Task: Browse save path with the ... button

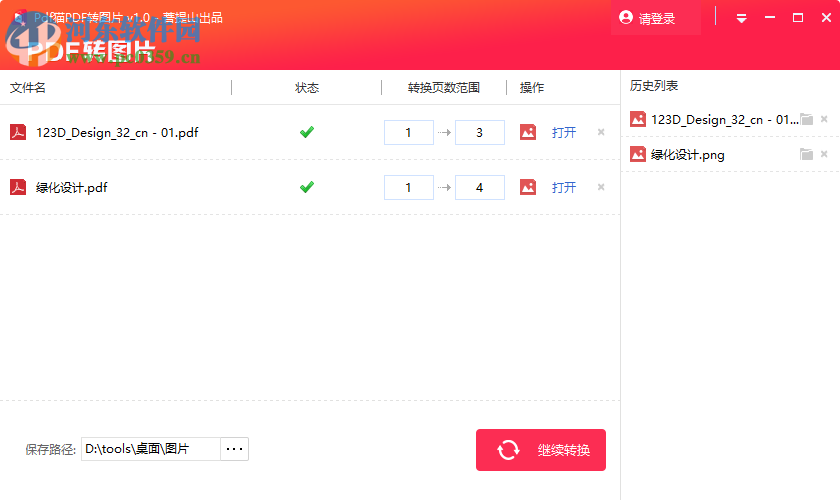Action: tap(235, 449)
